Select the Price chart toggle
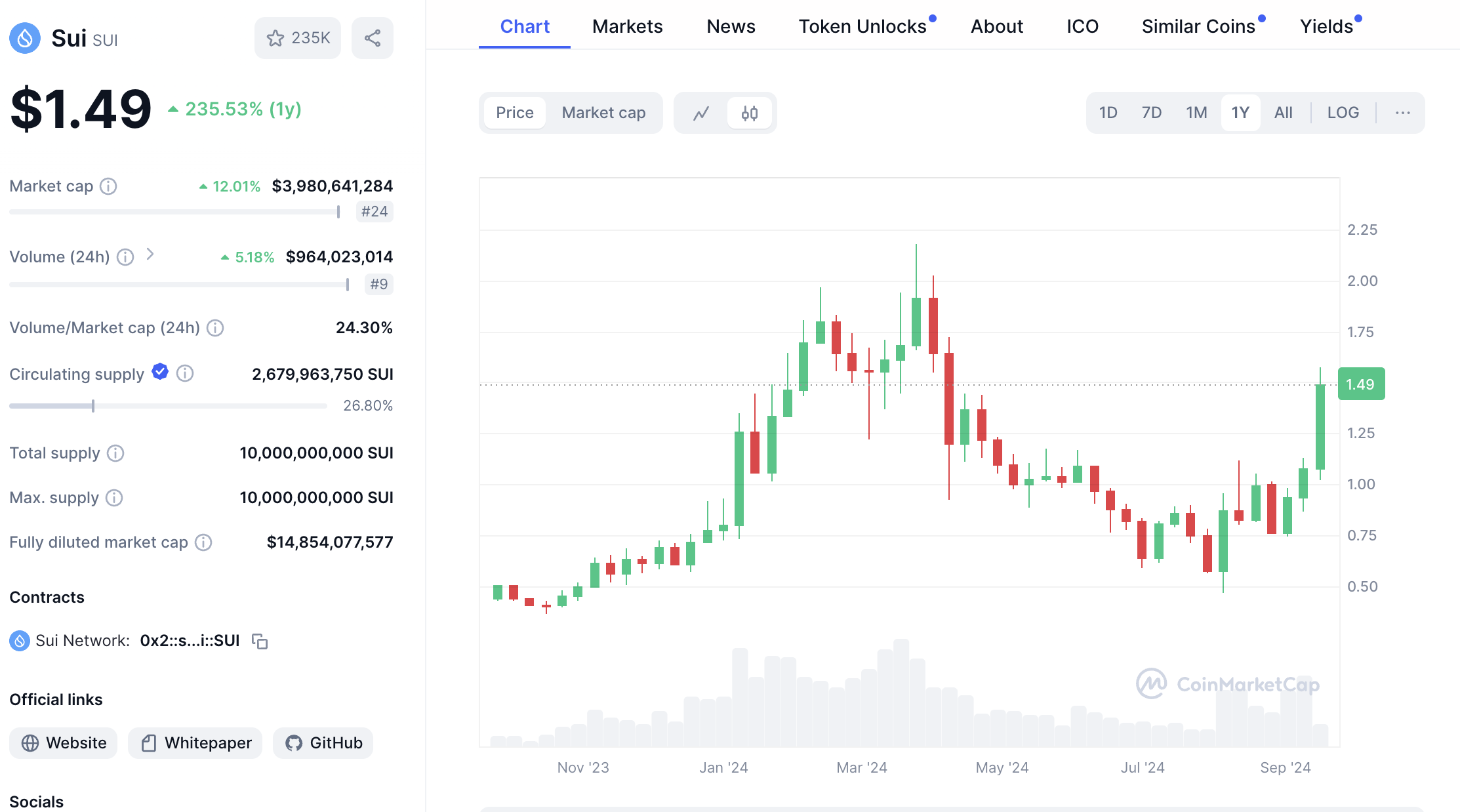The width and height of the screenshot is (1460, 812). coord(515,113)
